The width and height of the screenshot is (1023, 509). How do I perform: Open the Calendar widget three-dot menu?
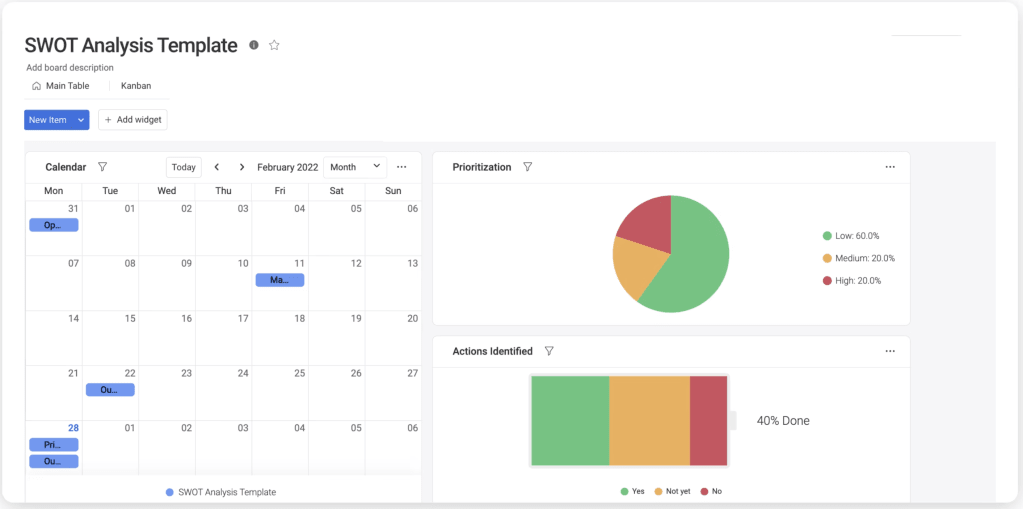(x=402, y=167)
